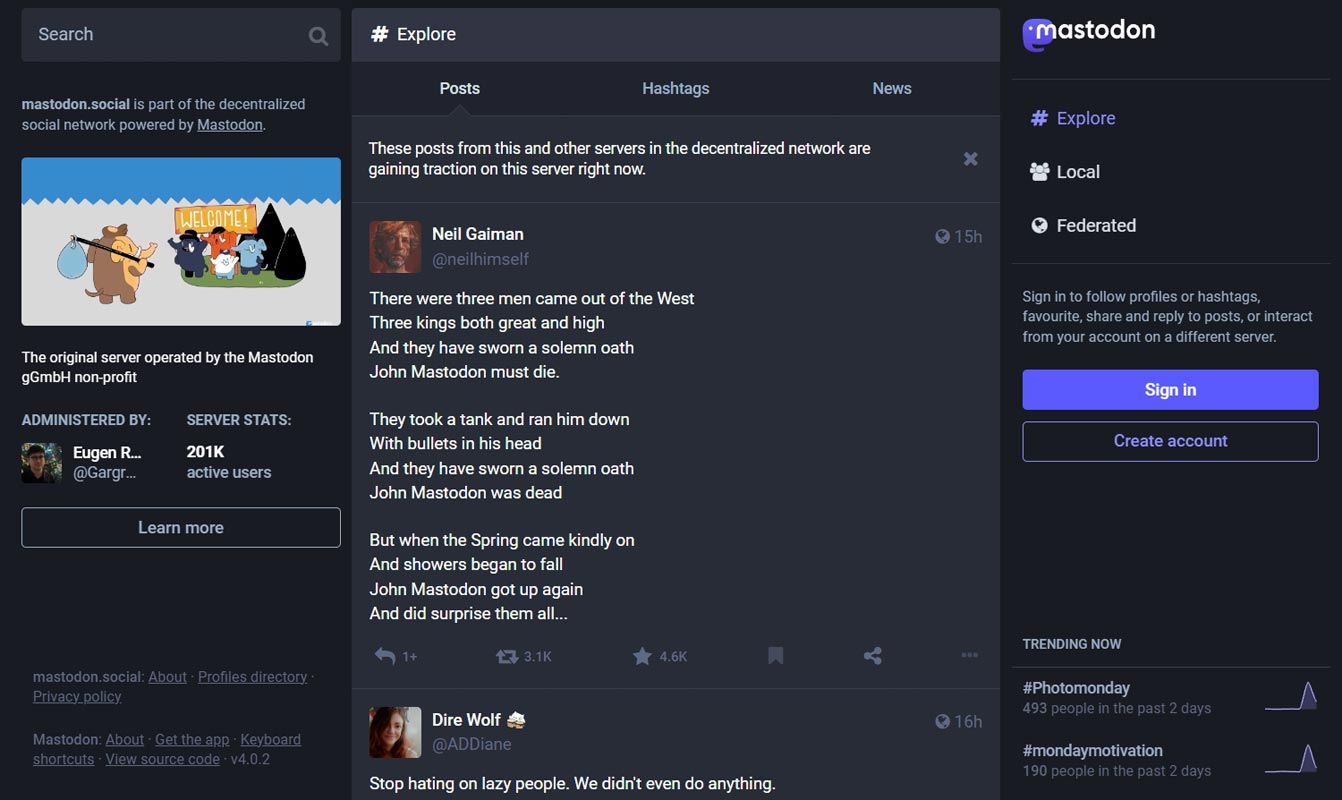Open the Dire Wolf display name
Viewport: 1342px width, 800px height.
[467, 719]
